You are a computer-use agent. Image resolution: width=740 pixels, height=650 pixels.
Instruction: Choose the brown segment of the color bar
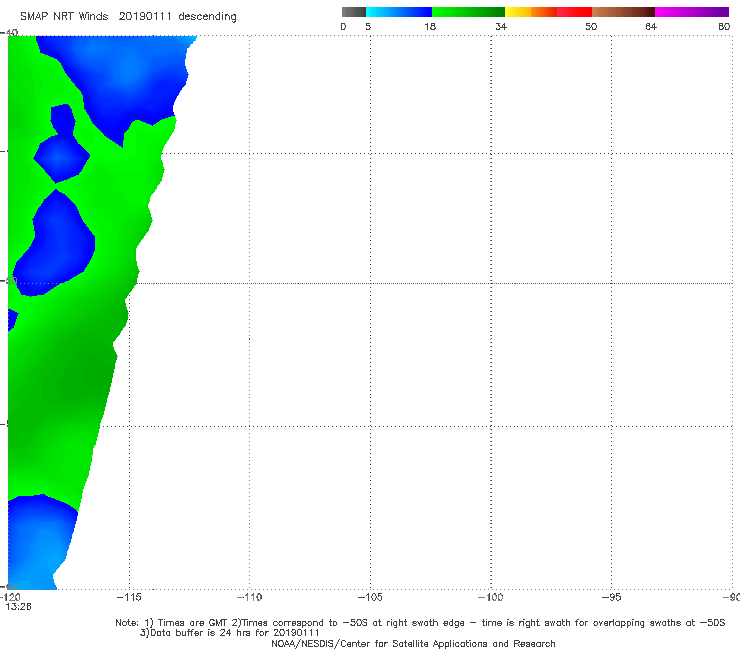click(x=623, y=12)
